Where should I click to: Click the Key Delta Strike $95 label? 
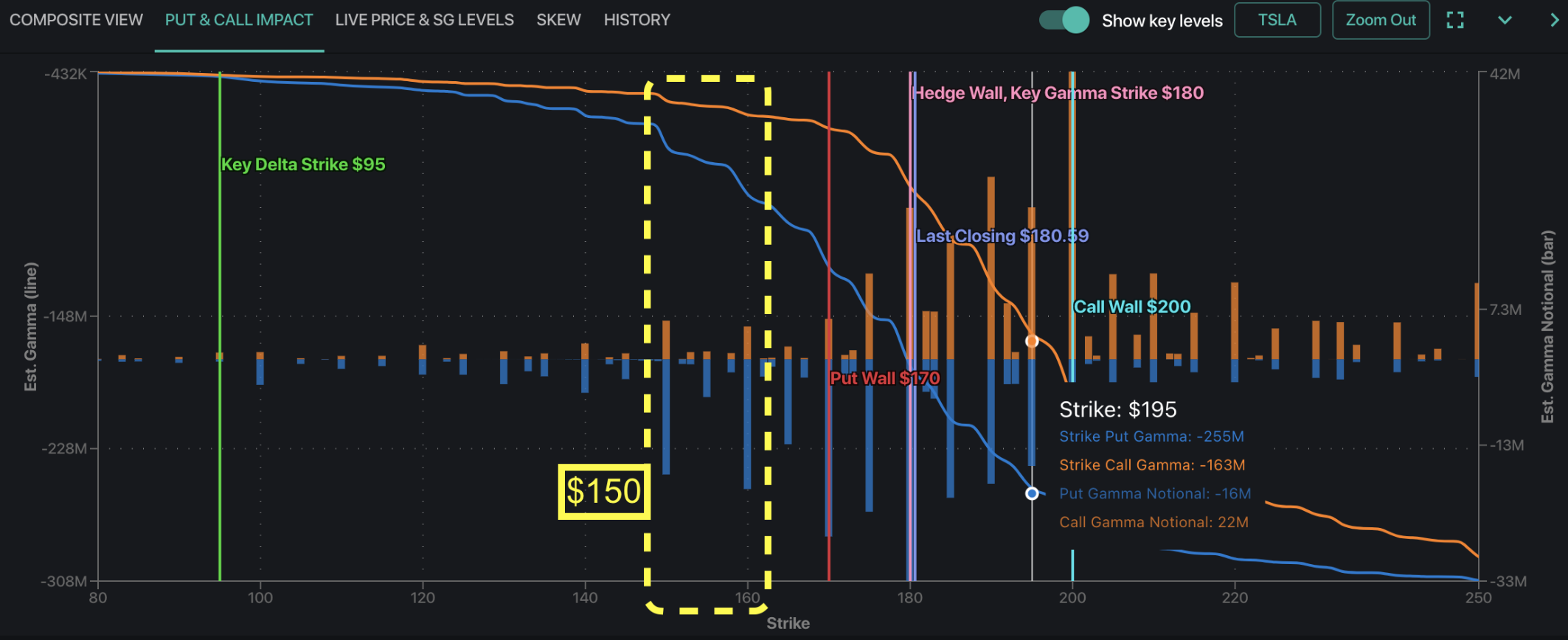click(x=303, y=164)
